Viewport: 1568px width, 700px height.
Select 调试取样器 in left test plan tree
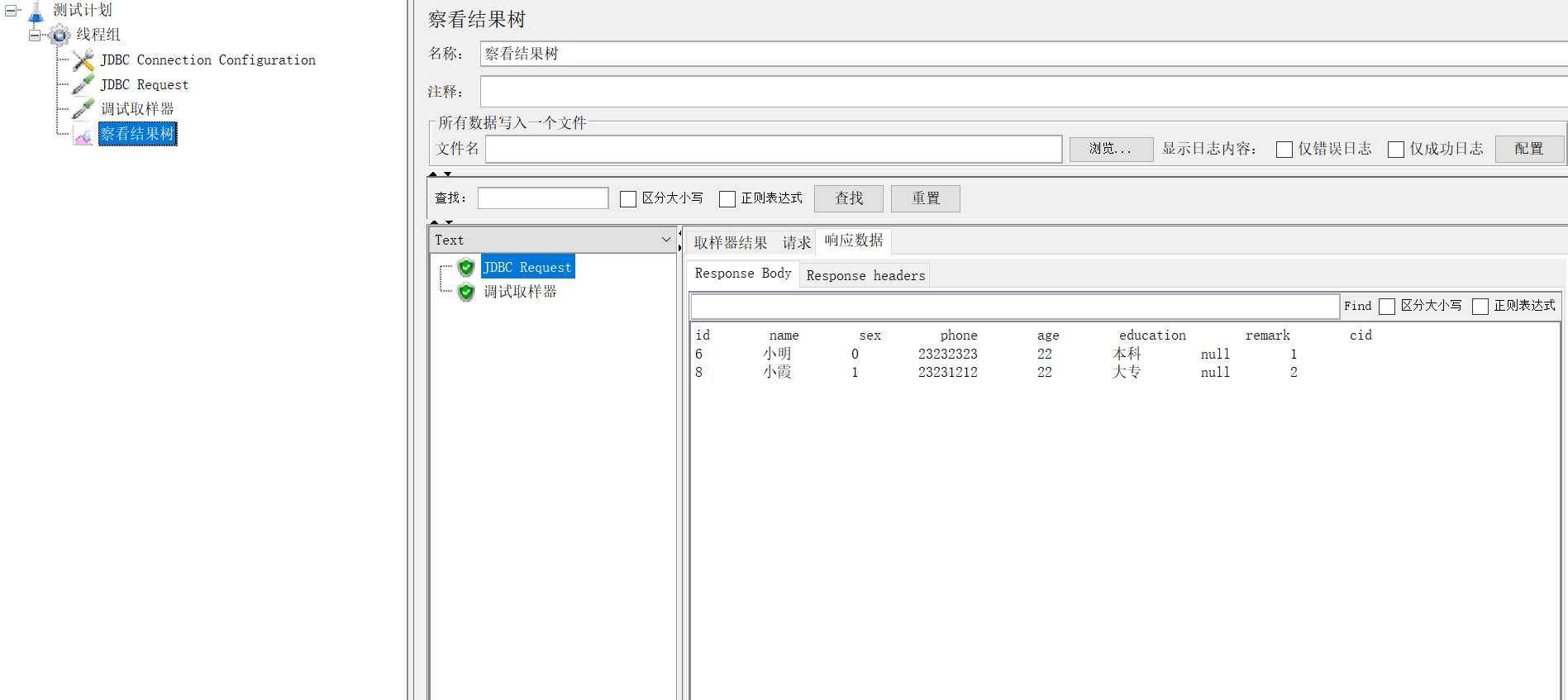(137, 109)
